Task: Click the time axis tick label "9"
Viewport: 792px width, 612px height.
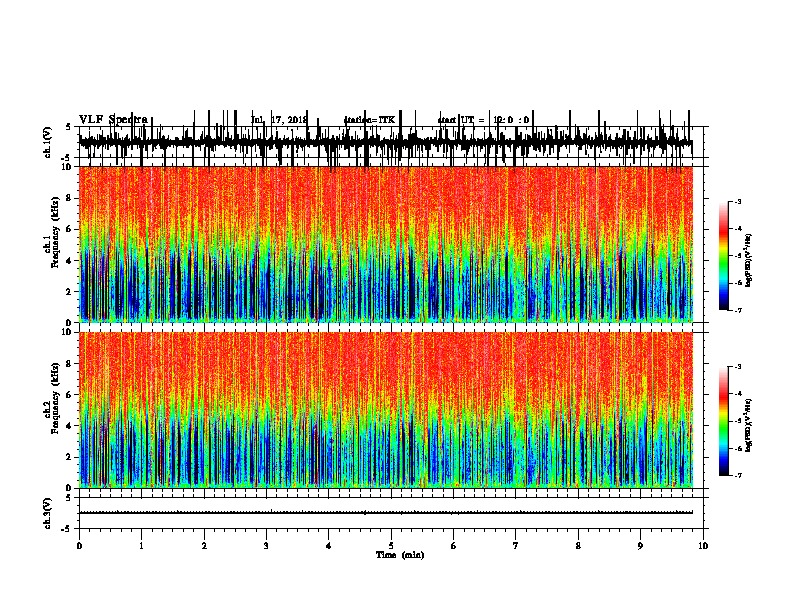Action: [x=640, y=546]
